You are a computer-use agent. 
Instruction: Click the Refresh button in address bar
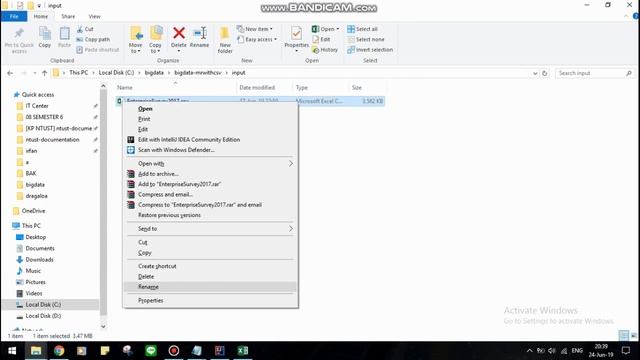click(544, 73)
